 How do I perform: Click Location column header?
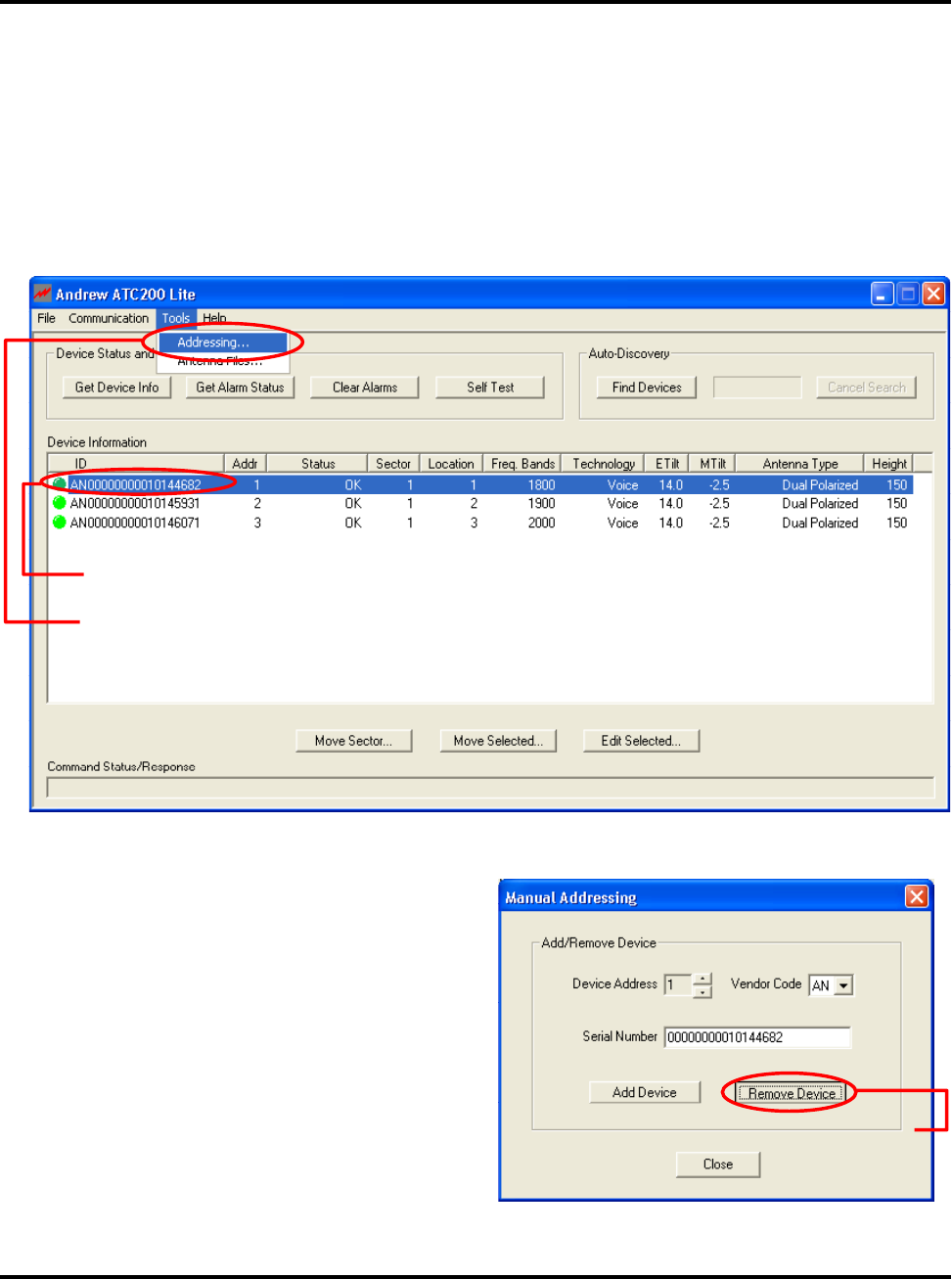point(451,464)
